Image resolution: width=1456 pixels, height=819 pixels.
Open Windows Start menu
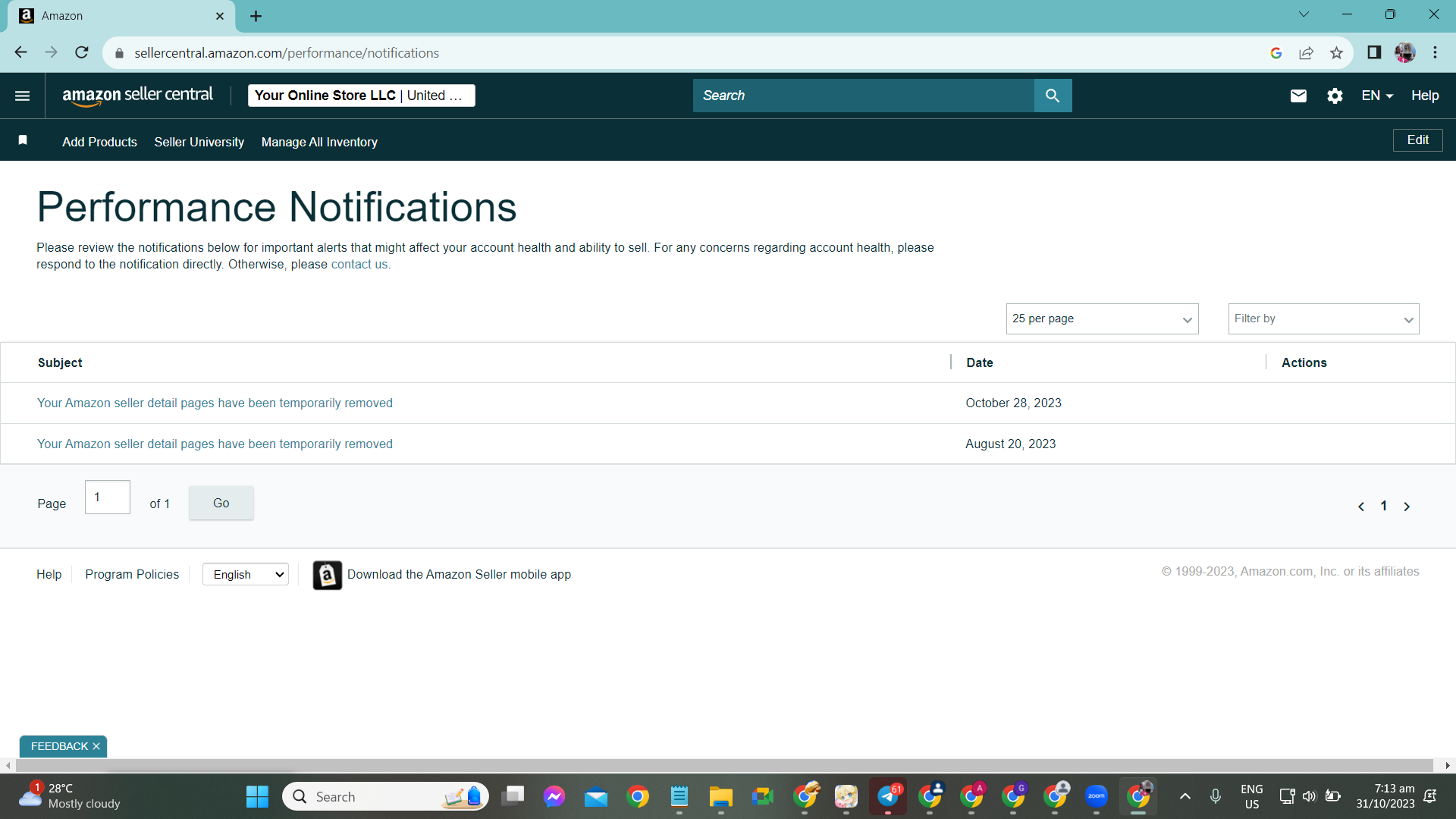257,796
